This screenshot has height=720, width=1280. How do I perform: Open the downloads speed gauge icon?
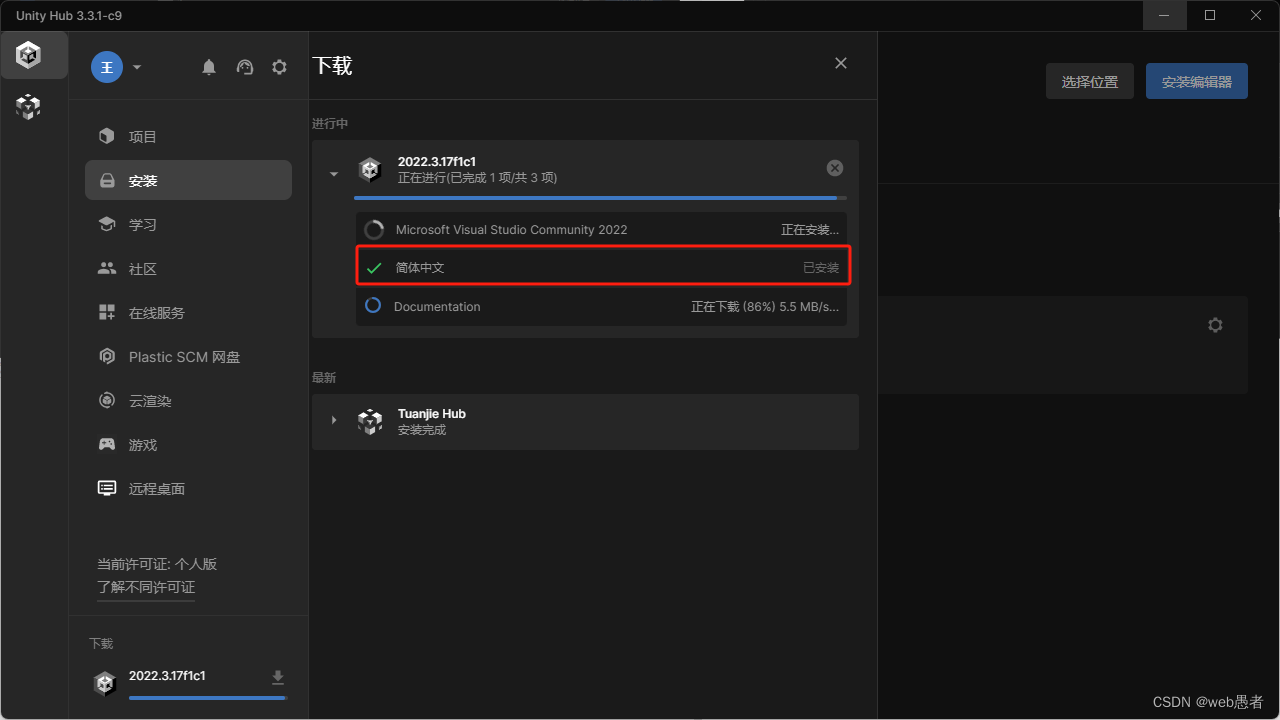click(245, 67)
